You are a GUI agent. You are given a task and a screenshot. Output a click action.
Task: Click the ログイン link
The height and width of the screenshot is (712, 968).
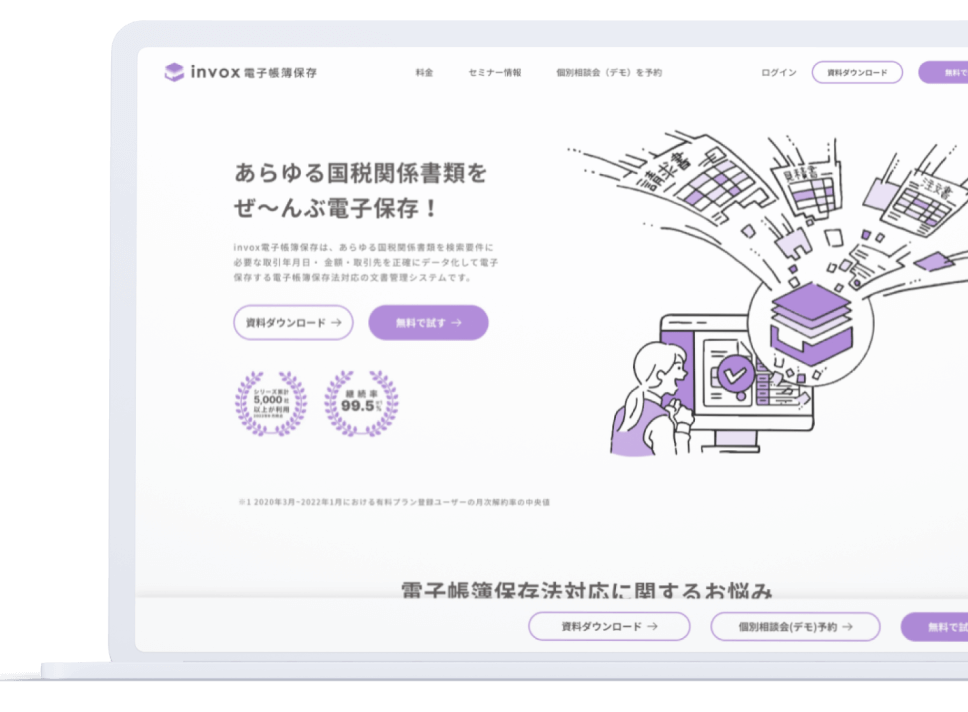[x=778, y=72]
